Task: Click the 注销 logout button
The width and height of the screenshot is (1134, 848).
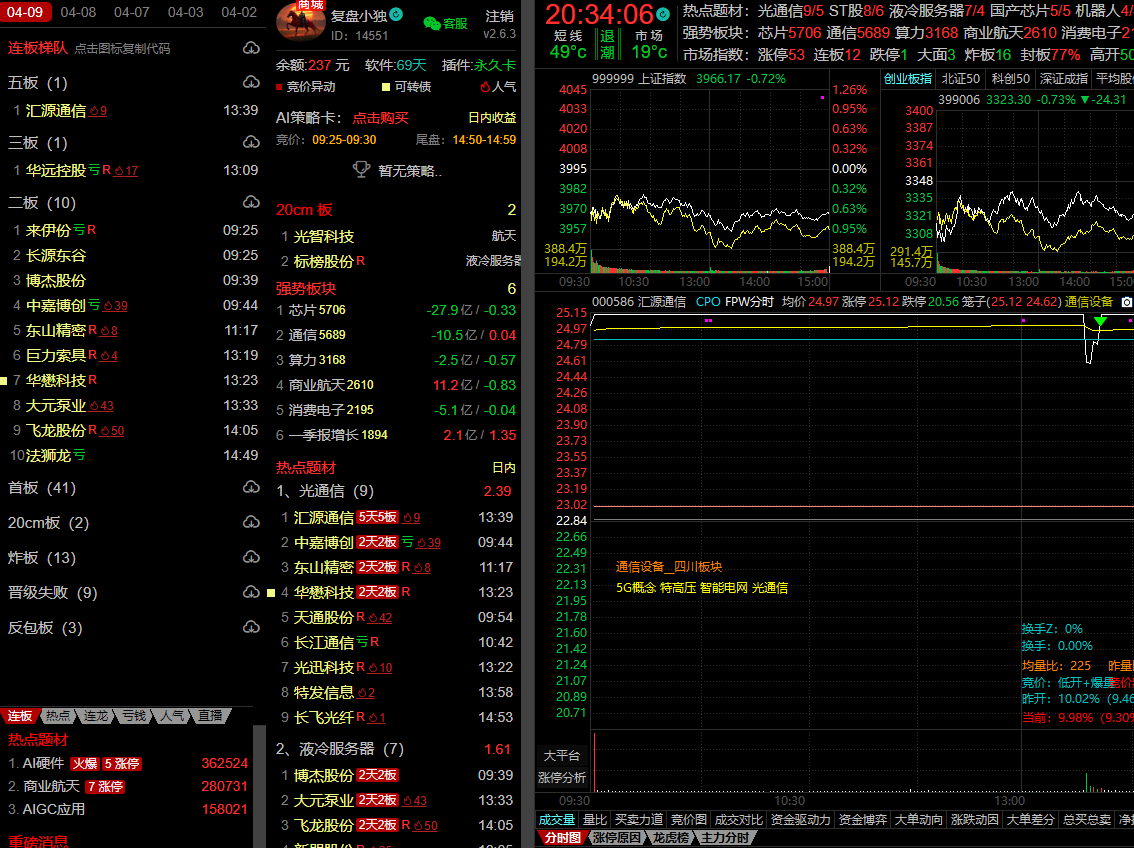Action: 499,16
